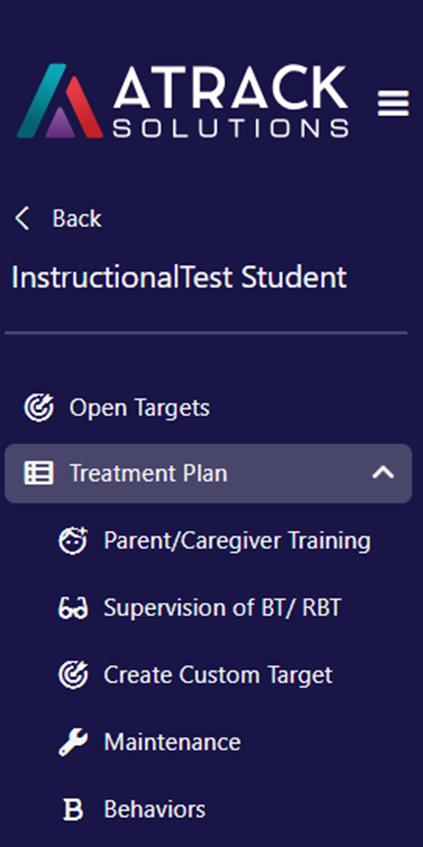Click the Behaviors bold B icon
Image resolution: width=423 pixels, height=847 pixels.
pyautogui.click(x=73, y=810)
